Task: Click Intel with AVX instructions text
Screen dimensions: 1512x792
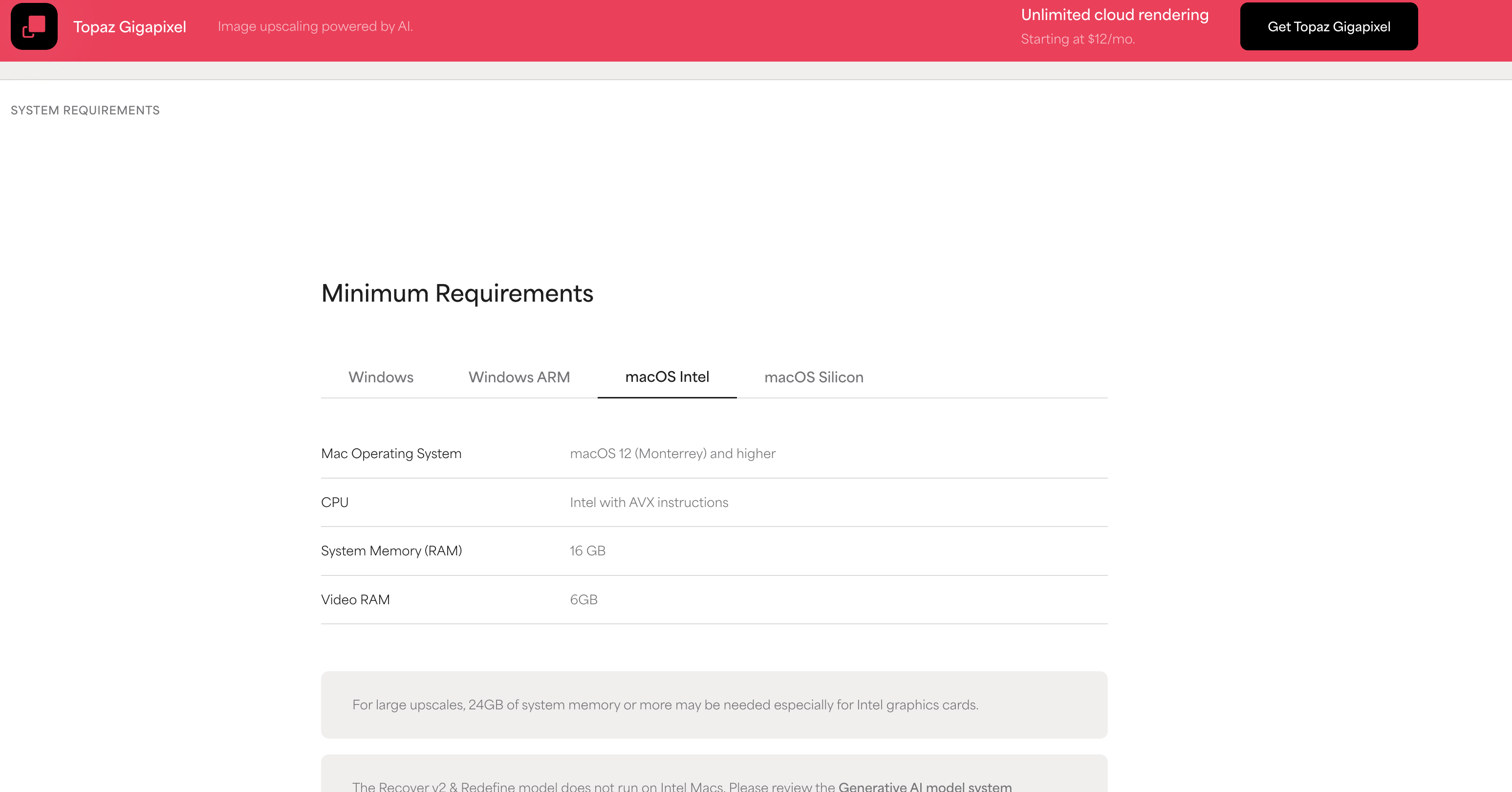Action: (x=648, y=502)
